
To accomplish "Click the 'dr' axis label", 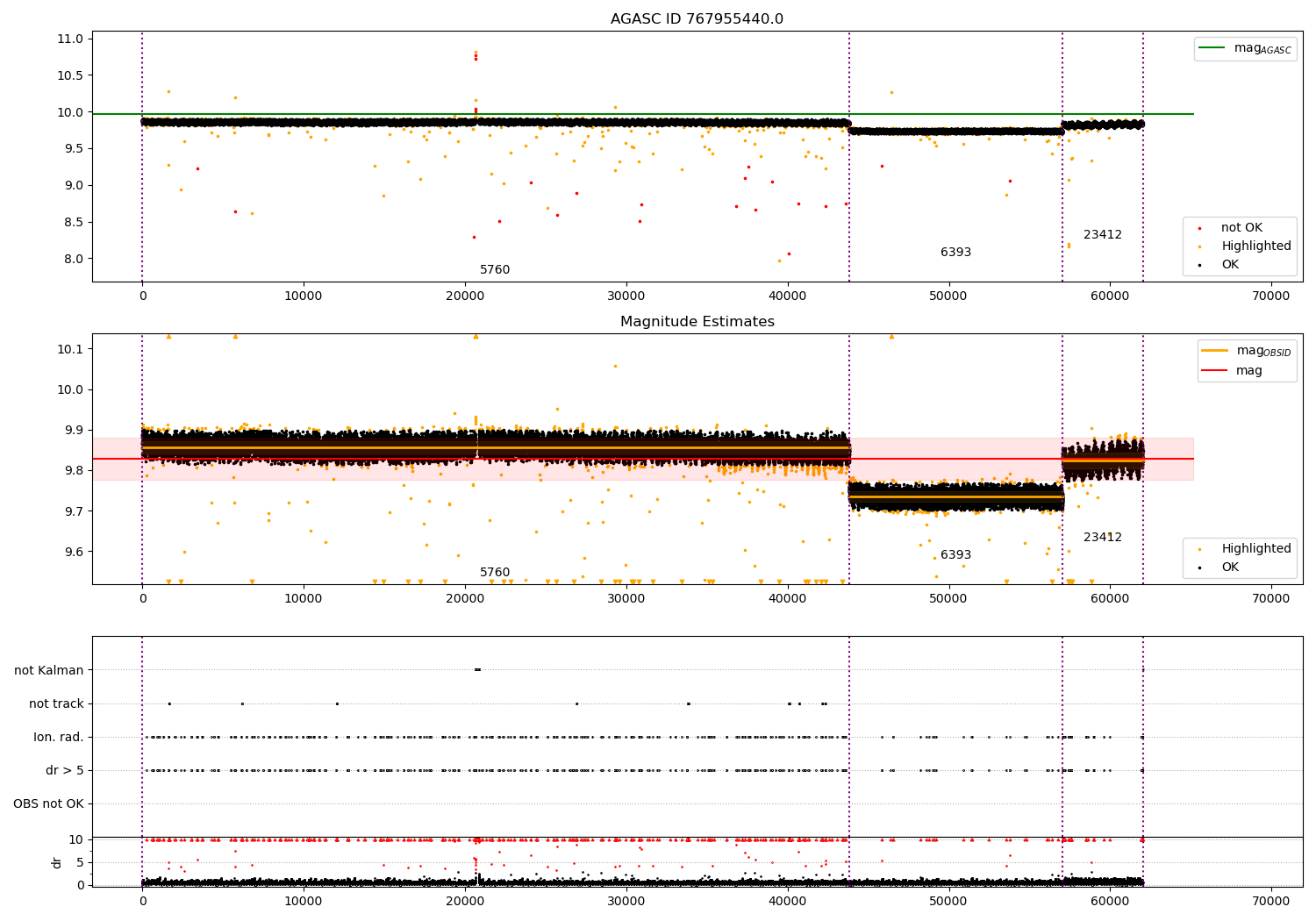I will click(x=57, y=862).
